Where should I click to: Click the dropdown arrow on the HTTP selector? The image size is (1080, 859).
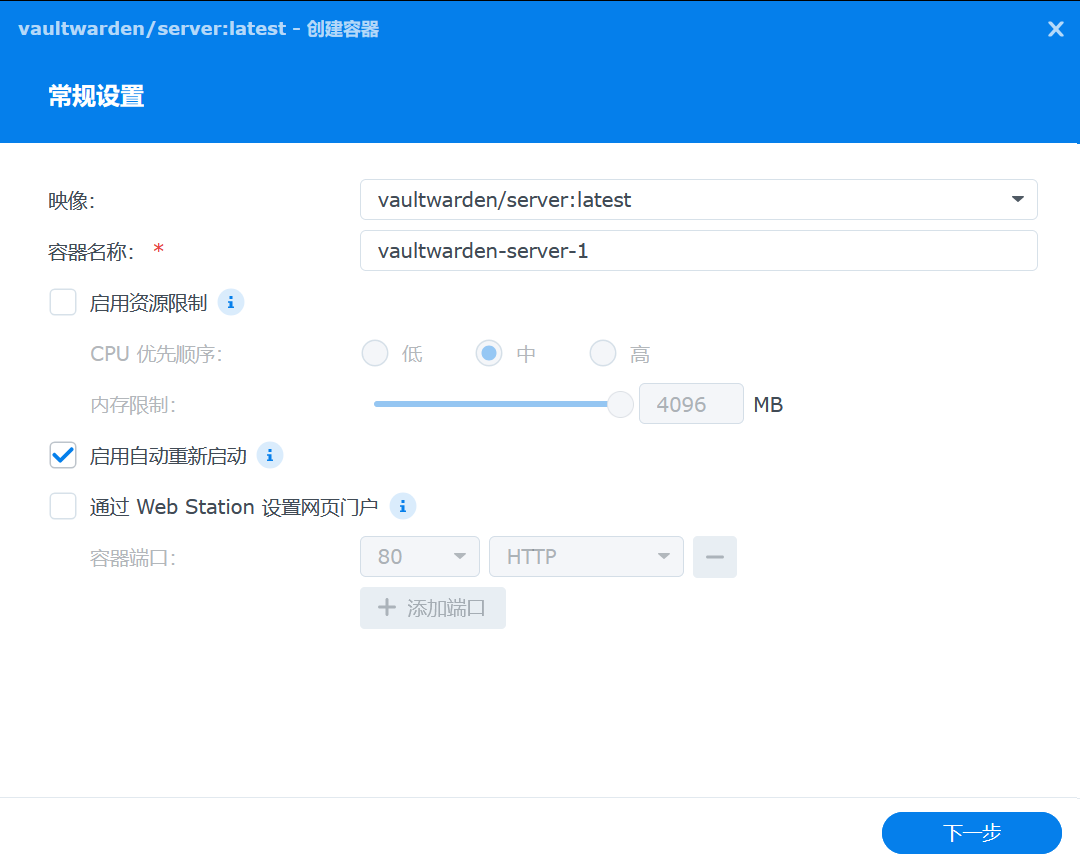[x=663, y=557]
